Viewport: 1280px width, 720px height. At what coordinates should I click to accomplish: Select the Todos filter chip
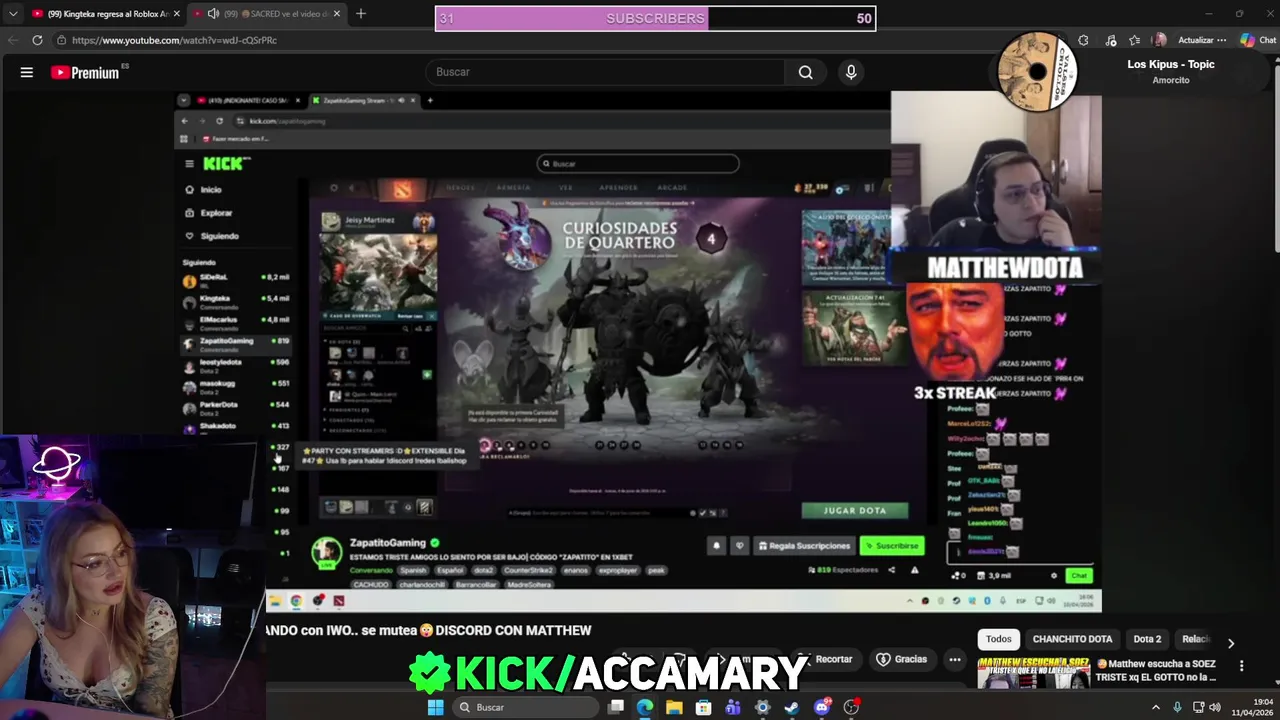[999, 639]
